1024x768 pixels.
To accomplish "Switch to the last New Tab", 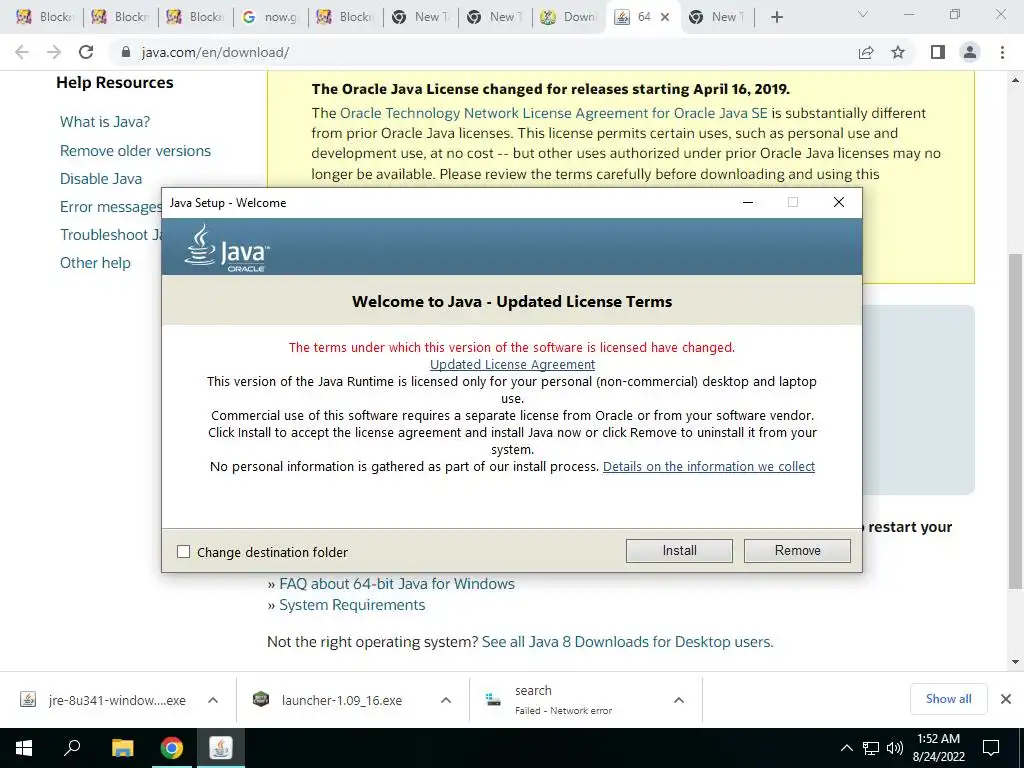I will click(717, 17).
